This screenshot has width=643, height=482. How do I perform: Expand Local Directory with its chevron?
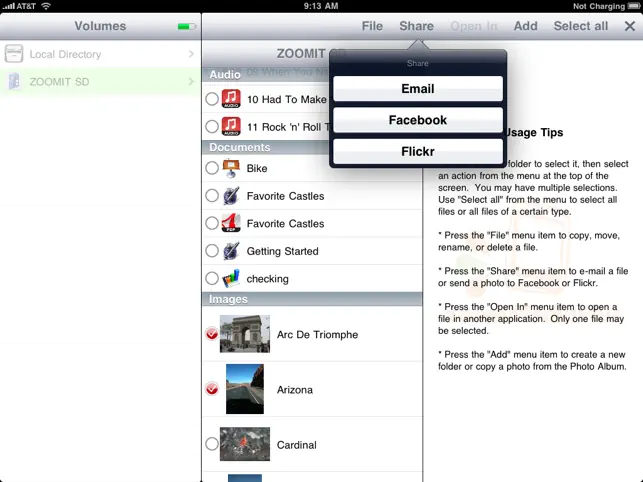(191, 54)
